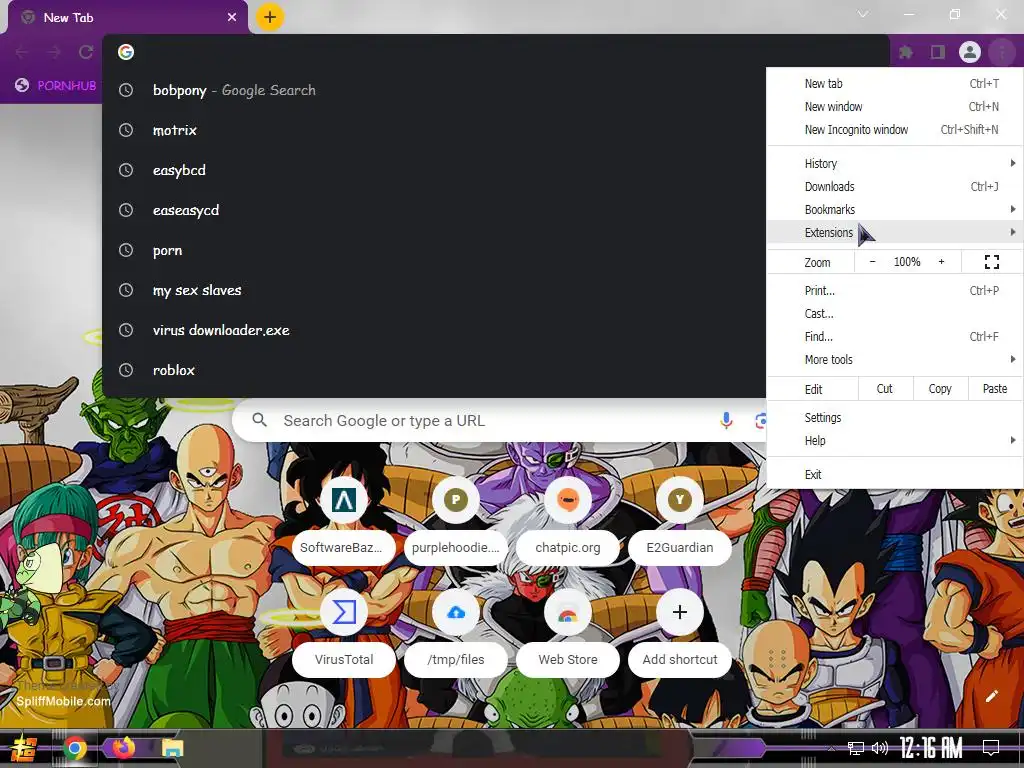1024x768 pixels.
Task: Increase zoom with the plus button
Action: click(x=941, y=262)
